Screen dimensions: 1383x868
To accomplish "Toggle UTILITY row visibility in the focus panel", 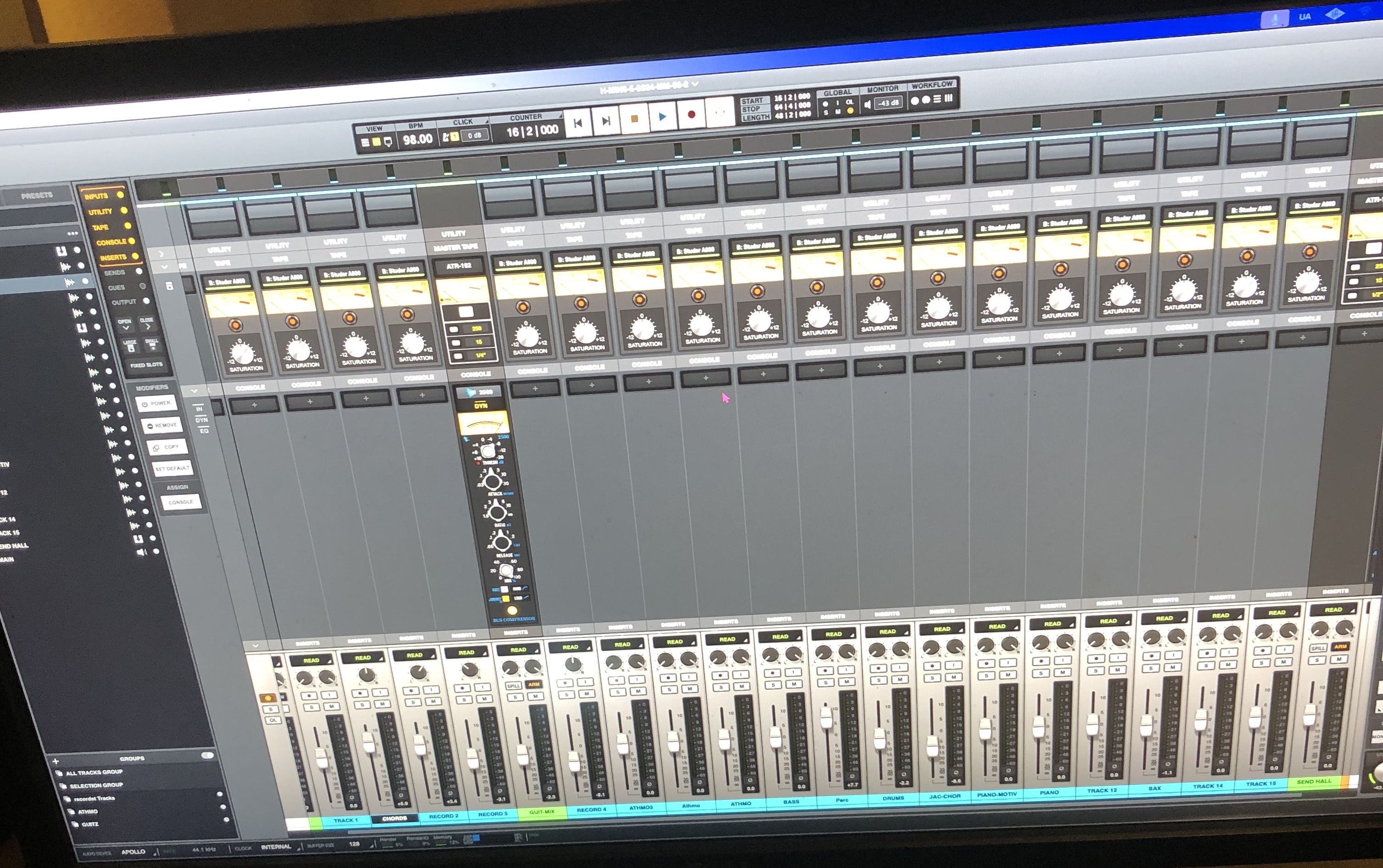I will coord(107,211).
